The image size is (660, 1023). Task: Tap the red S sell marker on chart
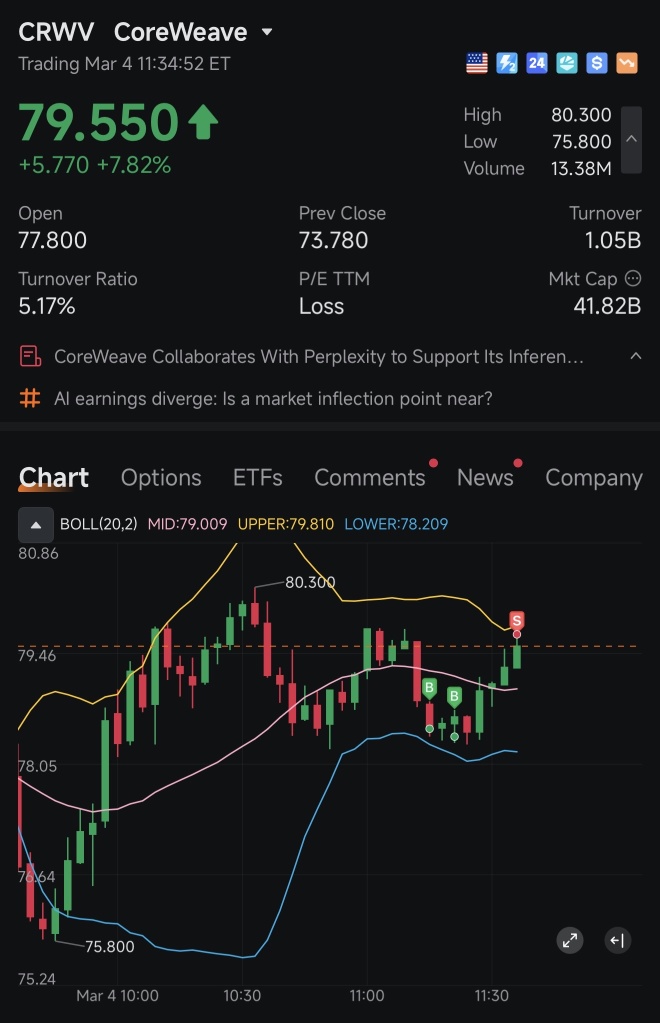(x=517, y=620)
